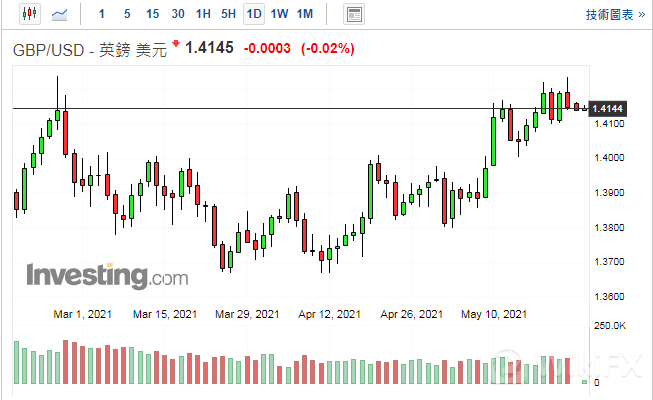
Task: Select the 1D daily timeframe
Action: (254, 14)
